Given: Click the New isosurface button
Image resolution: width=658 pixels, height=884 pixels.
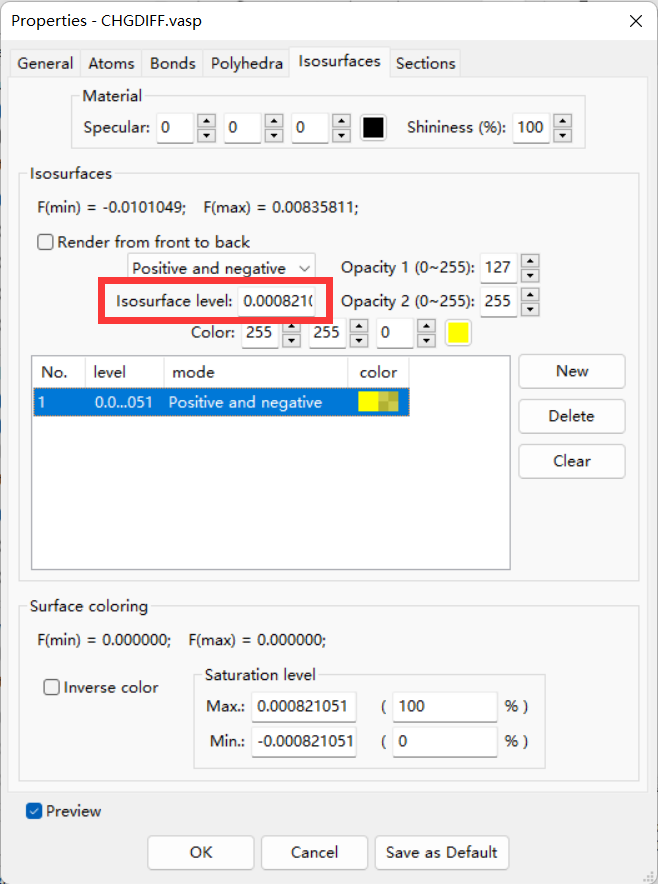Looking at the screenshot, I should (x=572, y=371).
